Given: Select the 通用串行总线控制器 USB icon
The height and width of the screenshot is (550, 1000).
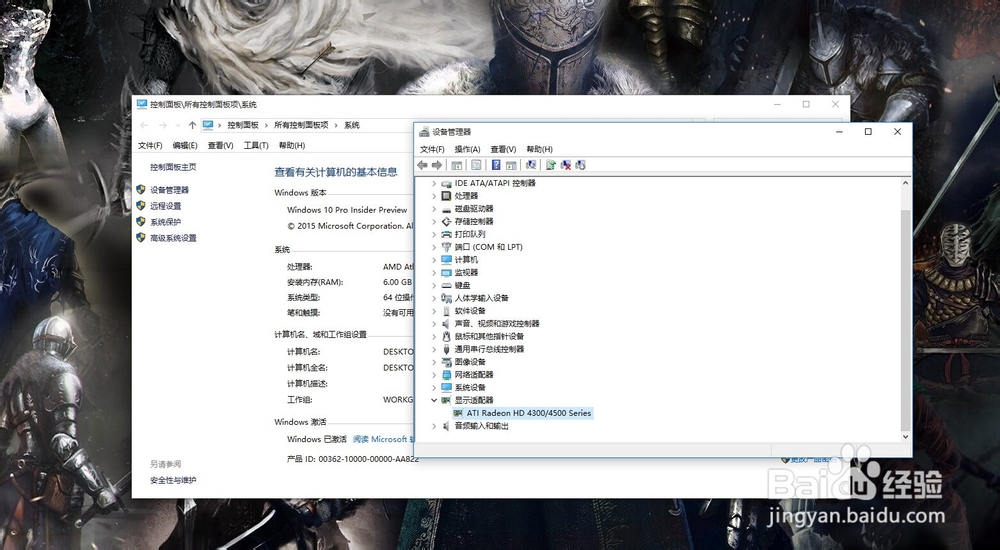Looking at the screenshot, I should pos(446,349).
